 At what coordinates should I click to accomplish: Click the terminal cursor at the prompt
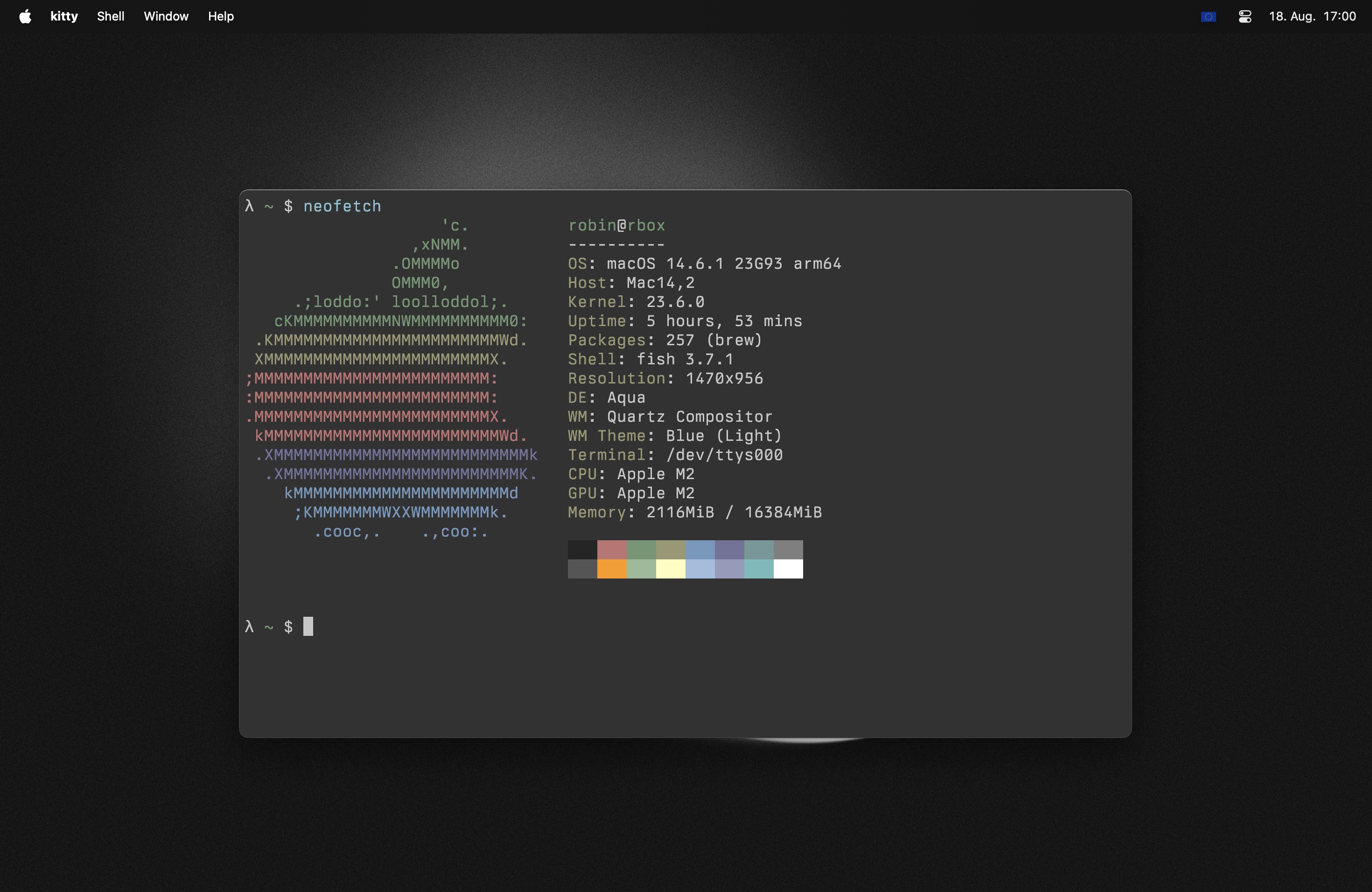click(x=308, y=627)
